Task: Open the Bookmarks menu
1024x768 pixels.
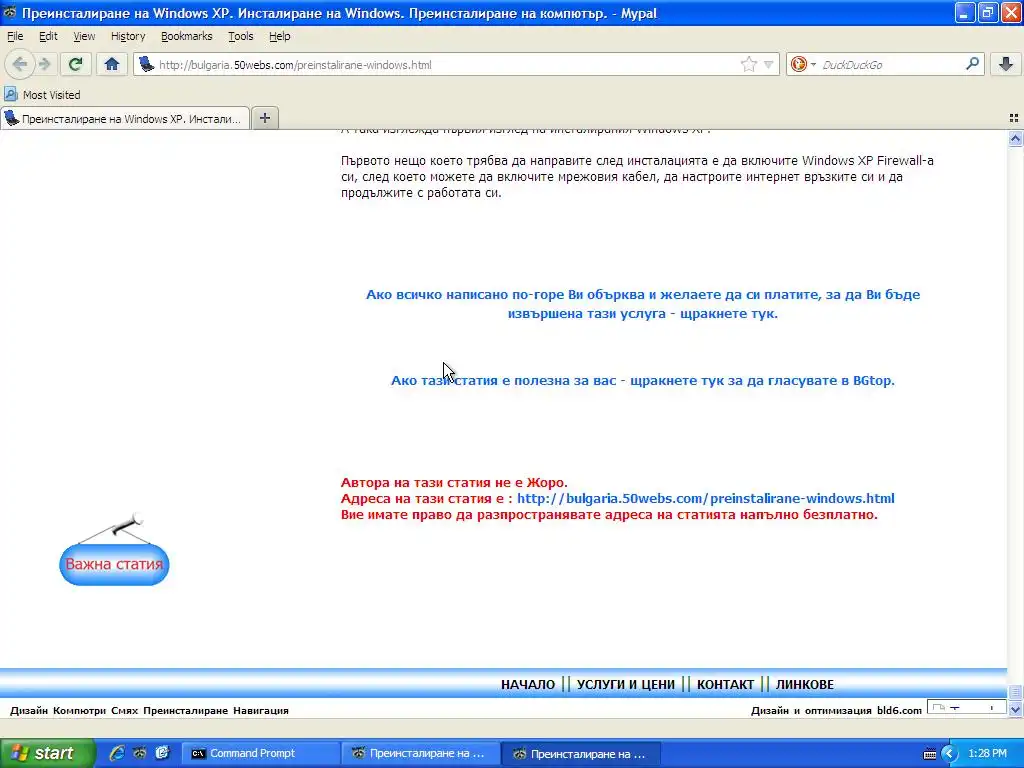Action: [x=186, y=37]
